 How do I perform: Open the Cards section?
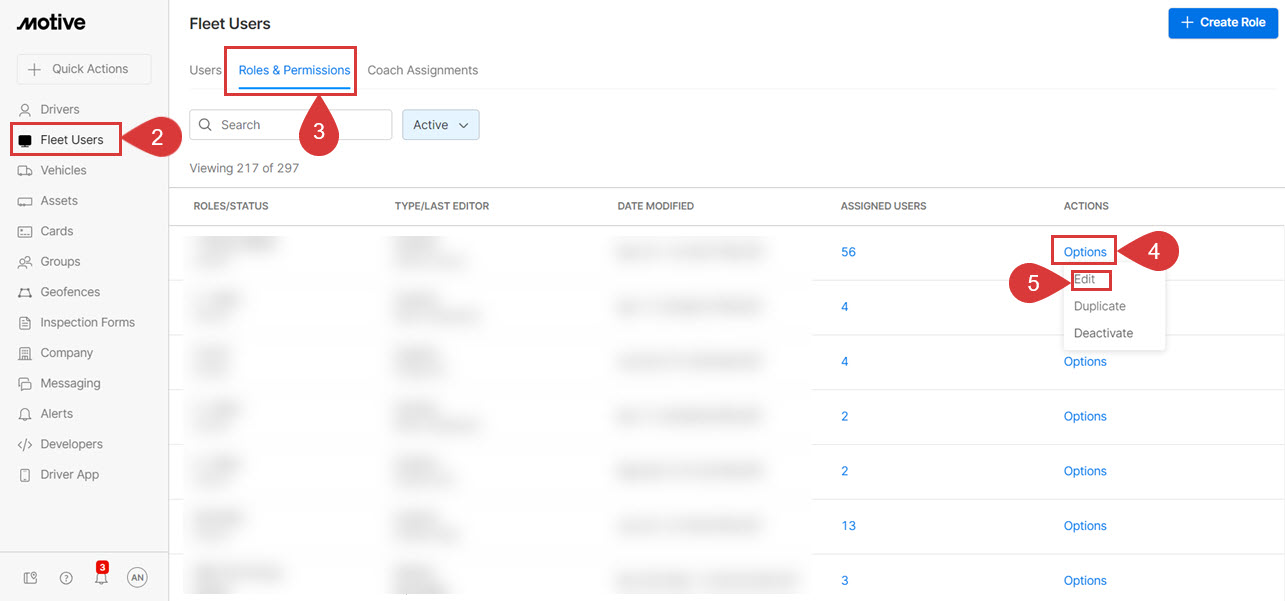[56, 230]
